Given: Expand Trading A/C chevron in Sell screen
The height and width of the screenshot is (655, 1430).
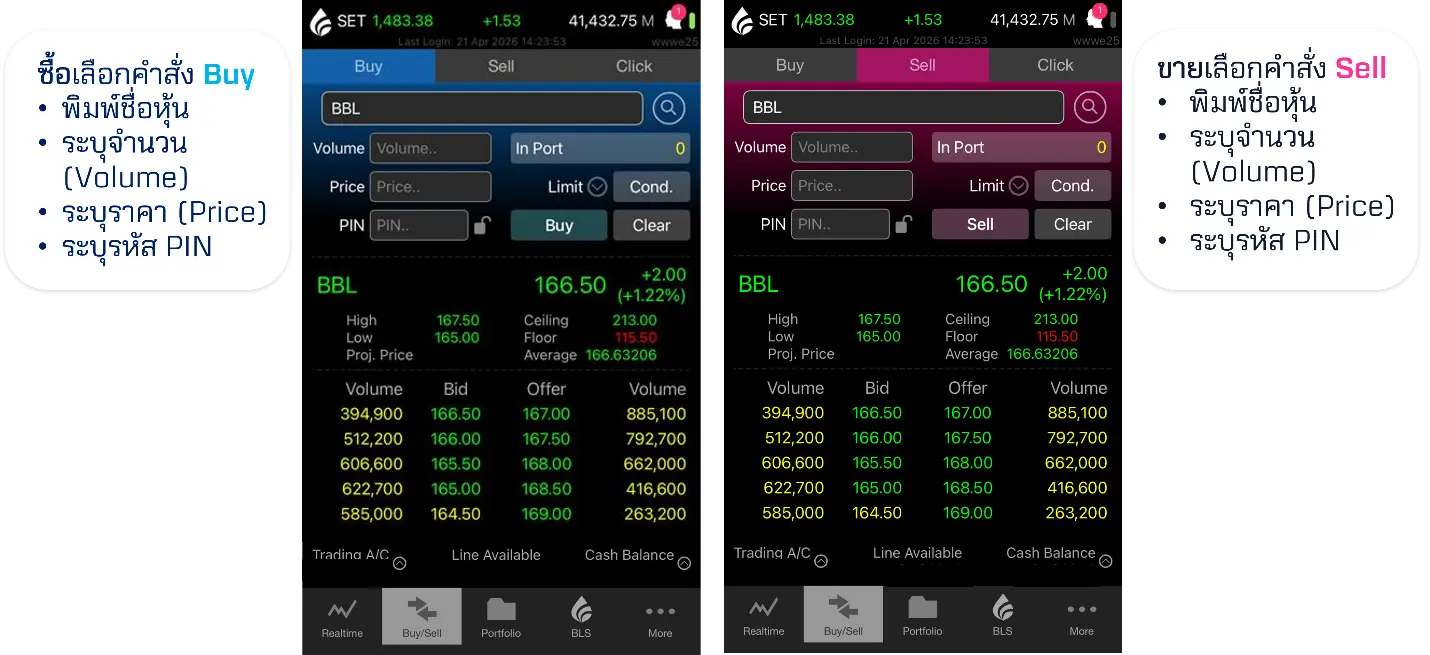Looking at the screenshot, I should pyautogui.click(x=821, y=561).
